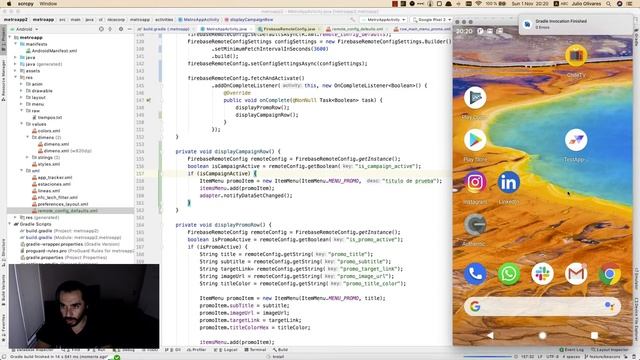Collapse the manifests folder
The image size is (640, 360).
pyautogui.click(x=16, y=44)
